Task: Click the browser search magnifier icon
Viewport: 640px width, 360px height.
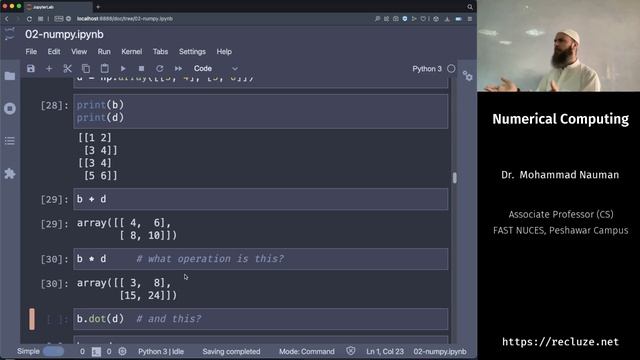Action: 470,7
